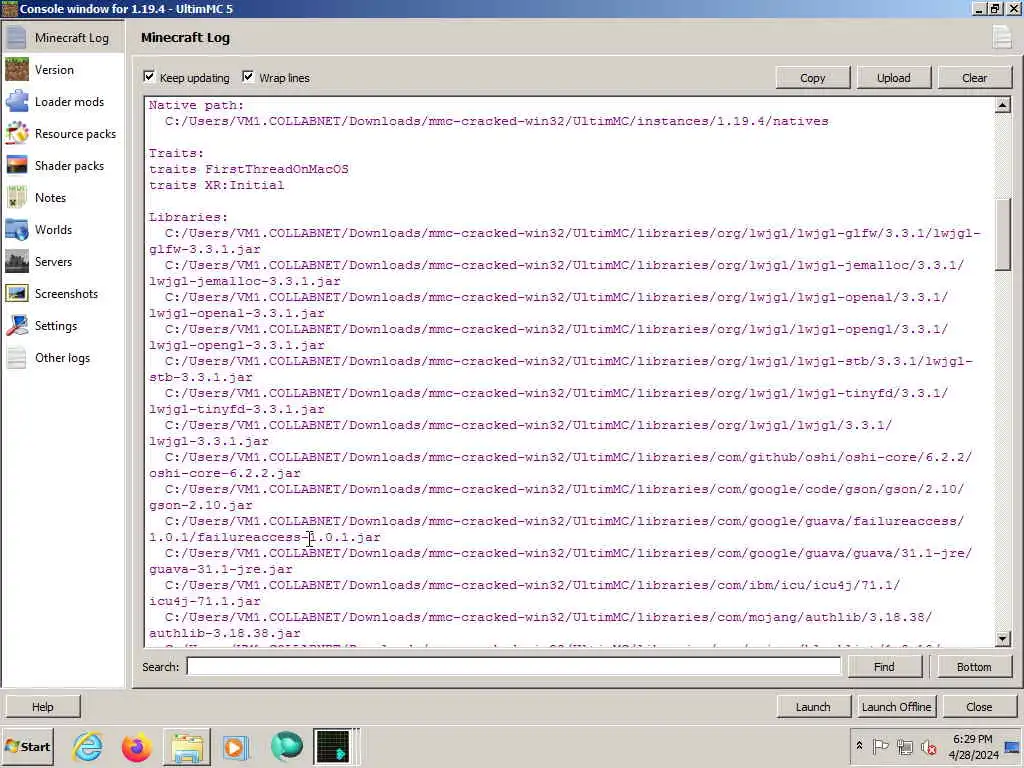The width and height of the screenshot is (1024, 768).
Task: Switch to the Settings page
Action: (63, 326)
